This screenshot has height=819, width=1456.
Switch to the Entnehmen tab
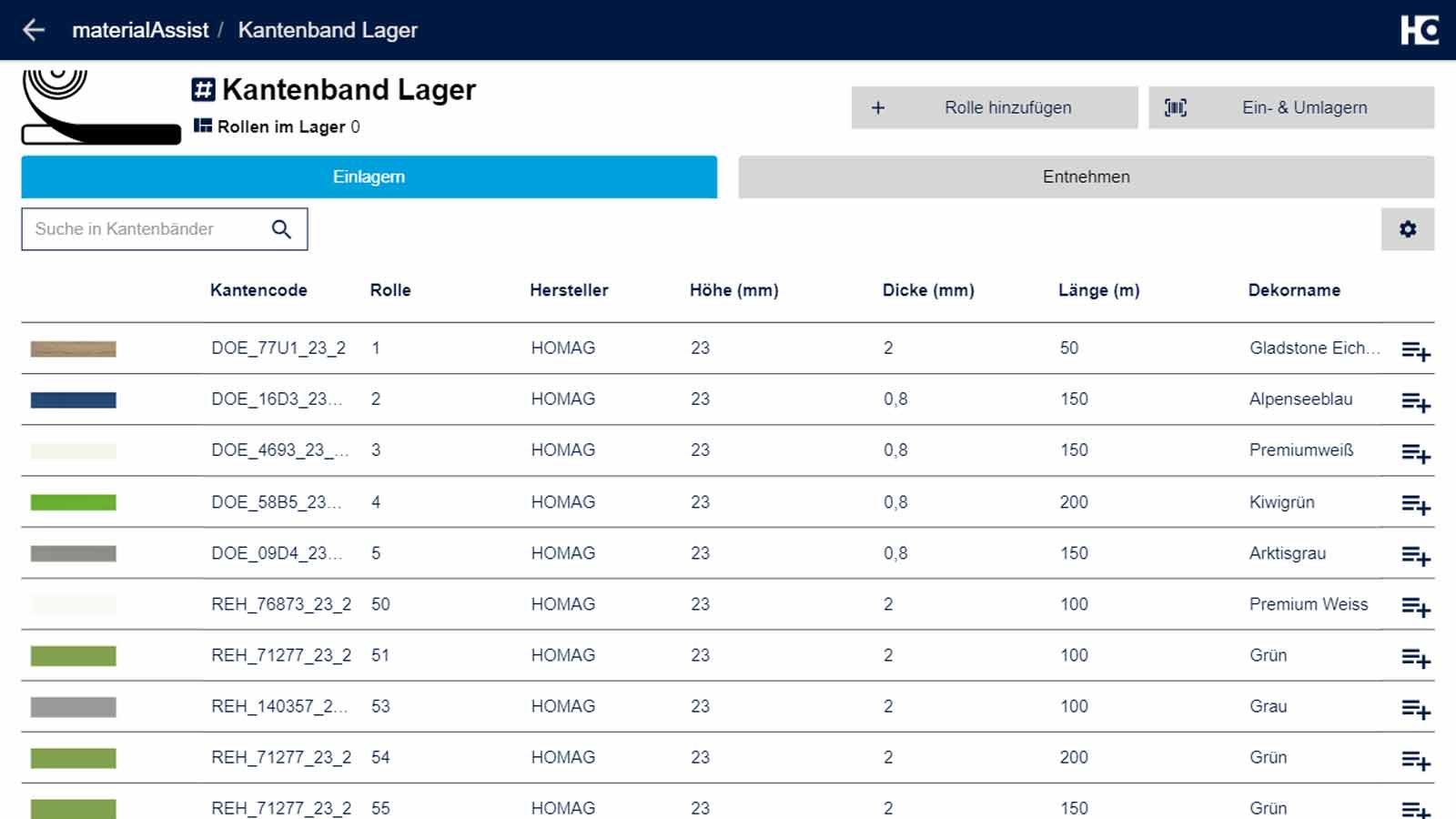coord(1086,177)
